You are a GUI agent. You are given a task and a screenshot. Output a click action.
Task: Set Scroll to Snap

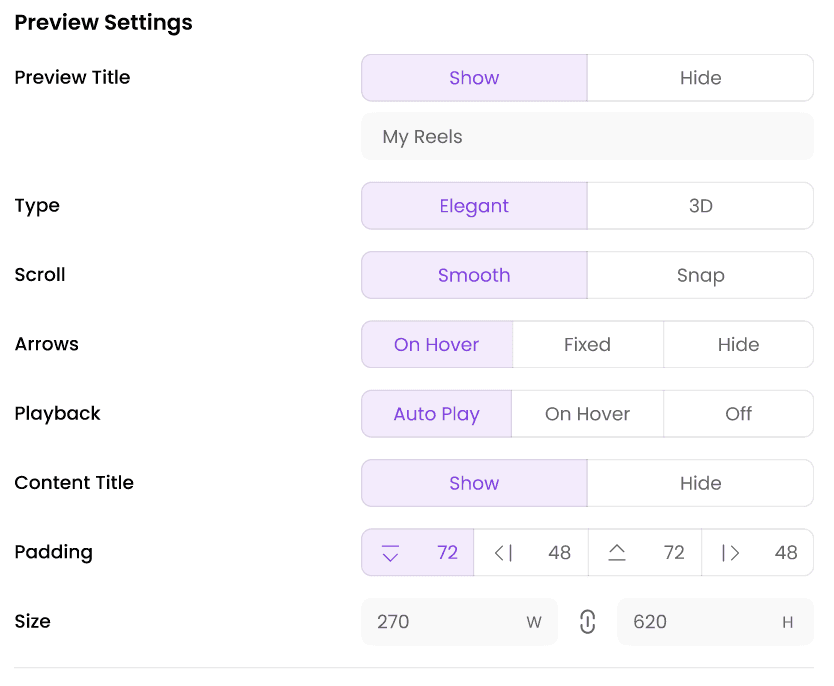(x=700, y=275)
